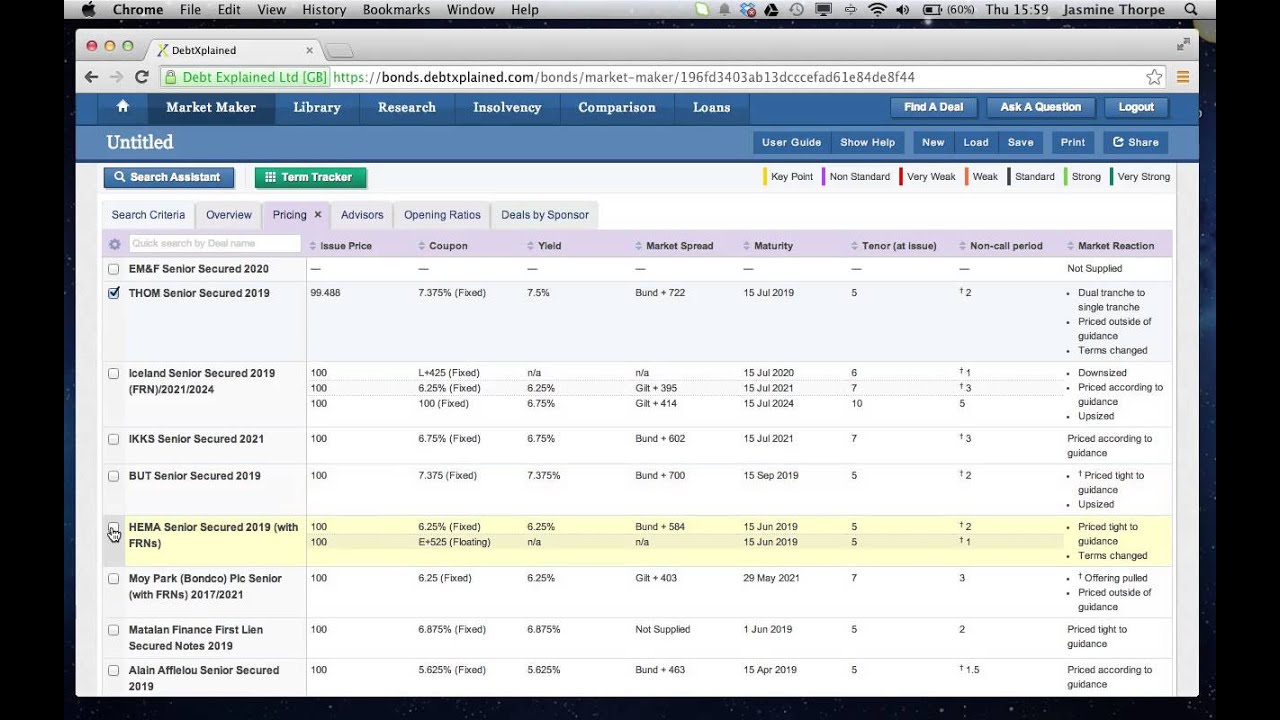Click Chrome back arrow
1280x720 pixels.
(91, 77)
